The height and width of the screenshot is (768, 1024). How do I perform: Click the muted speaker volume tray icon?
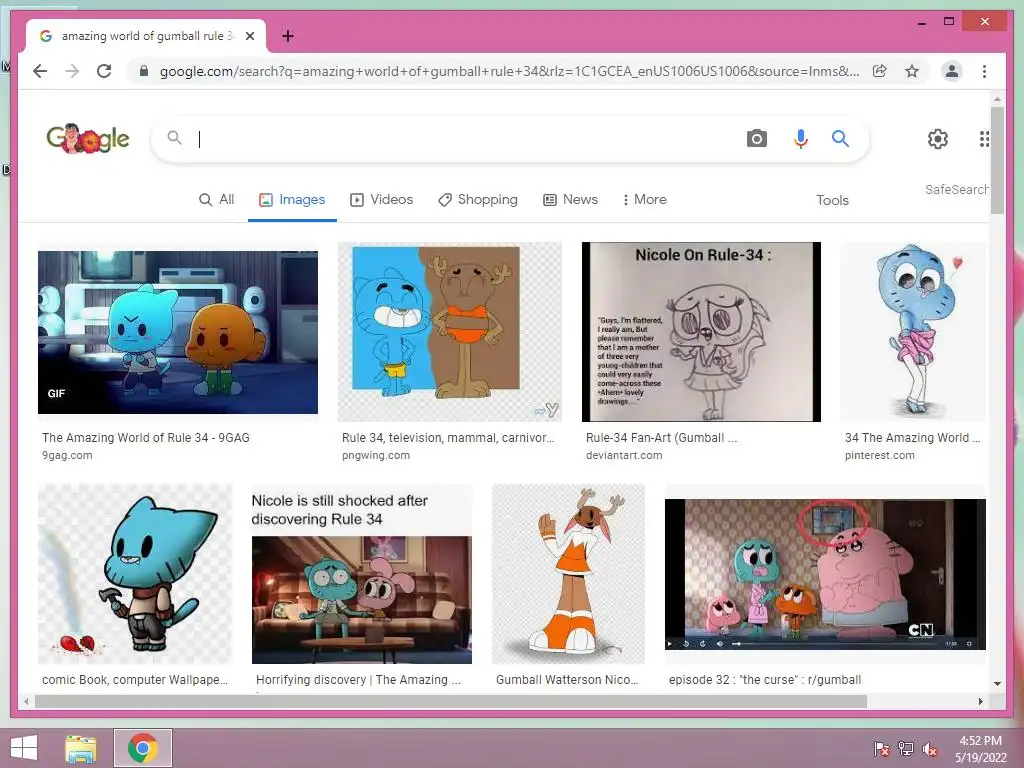930,749
